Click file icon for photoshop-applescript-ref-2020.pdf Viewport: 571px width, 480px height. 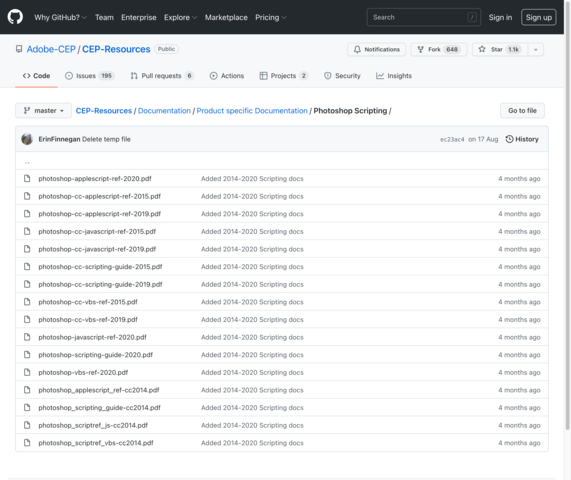point(27,178)
